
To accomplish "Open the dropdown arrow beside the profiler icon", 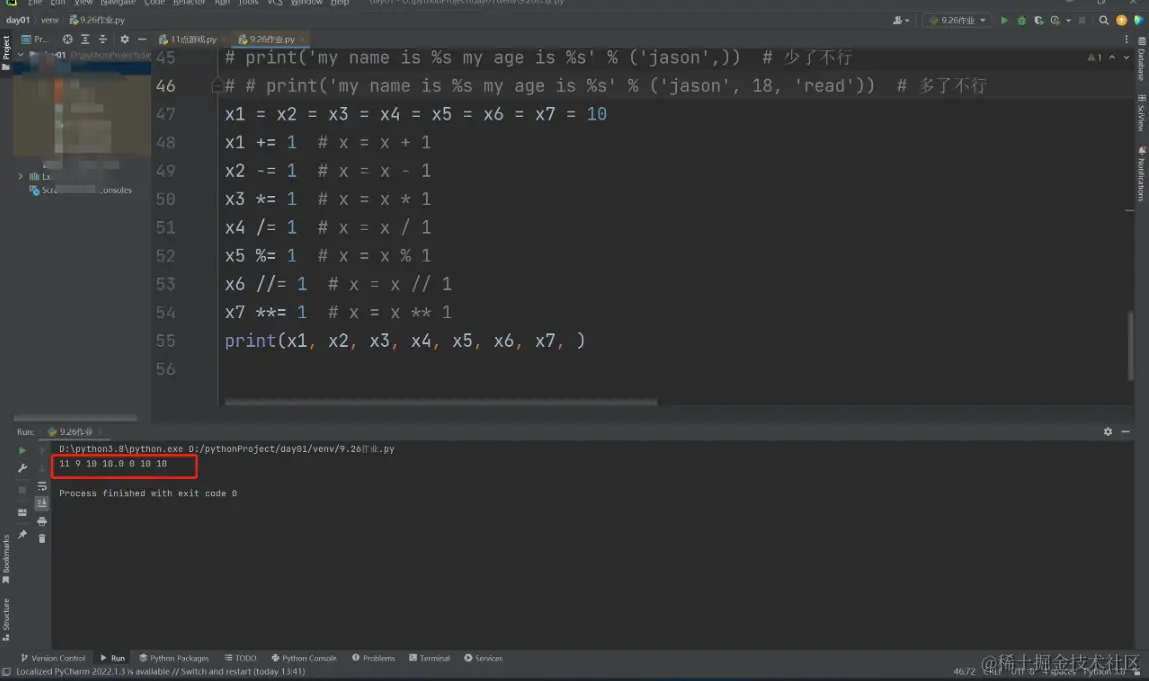I will 1068,21.
